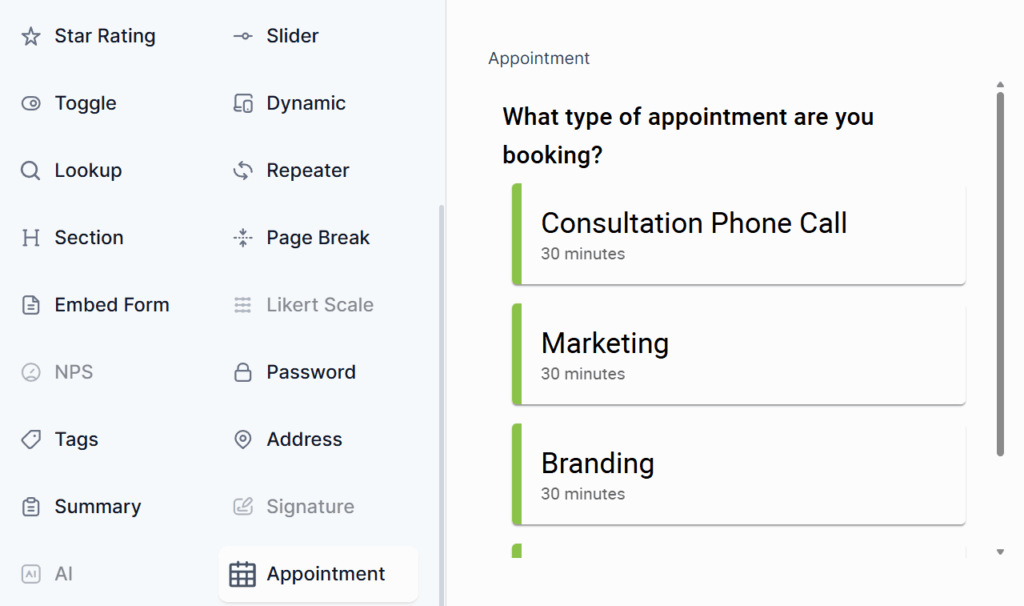Click the Appointment breadcrumb label
1024x606 pixels.
click(x=538, y=58)
